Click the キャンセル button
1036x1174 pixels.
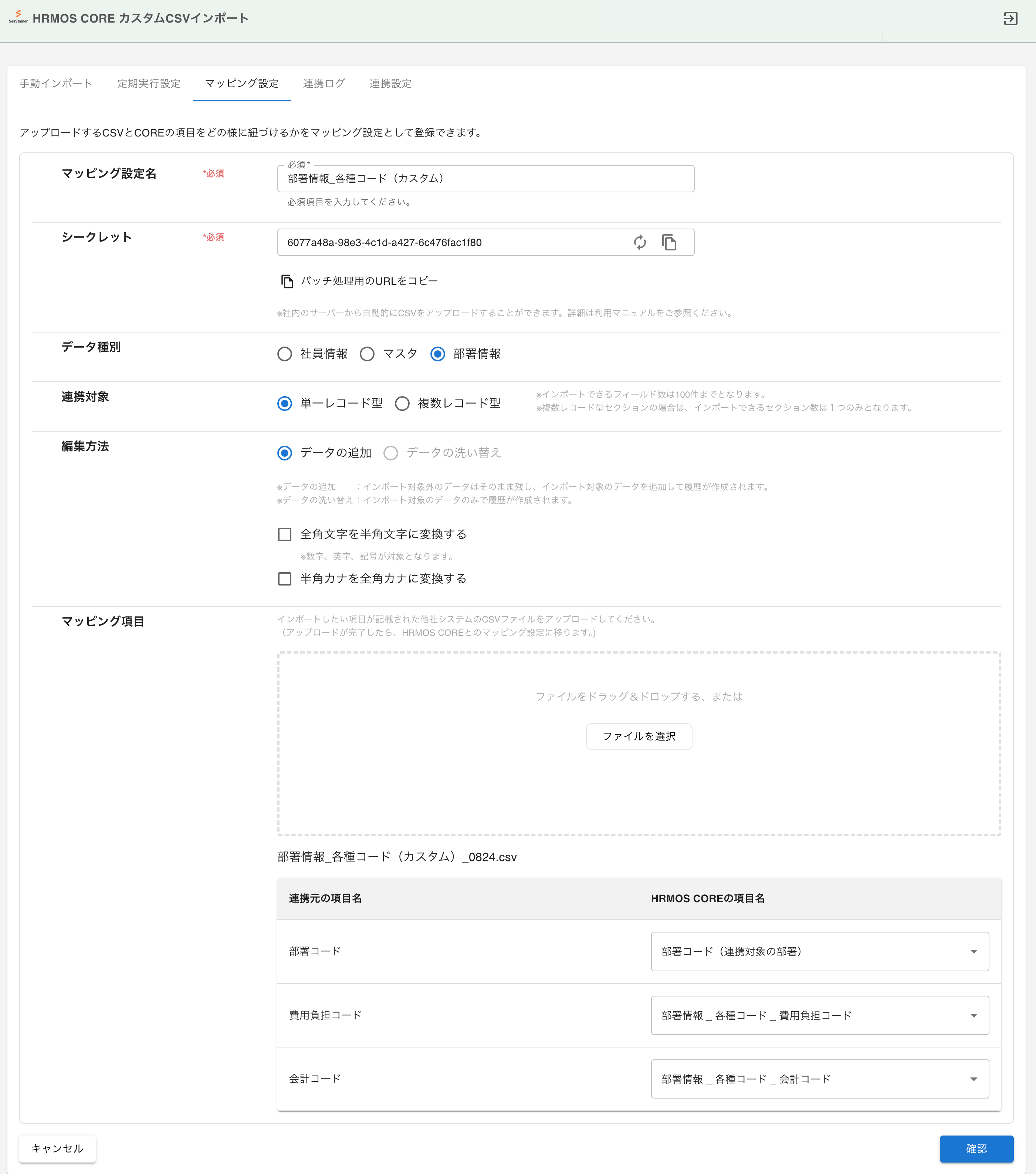(x=57, y=1148)
